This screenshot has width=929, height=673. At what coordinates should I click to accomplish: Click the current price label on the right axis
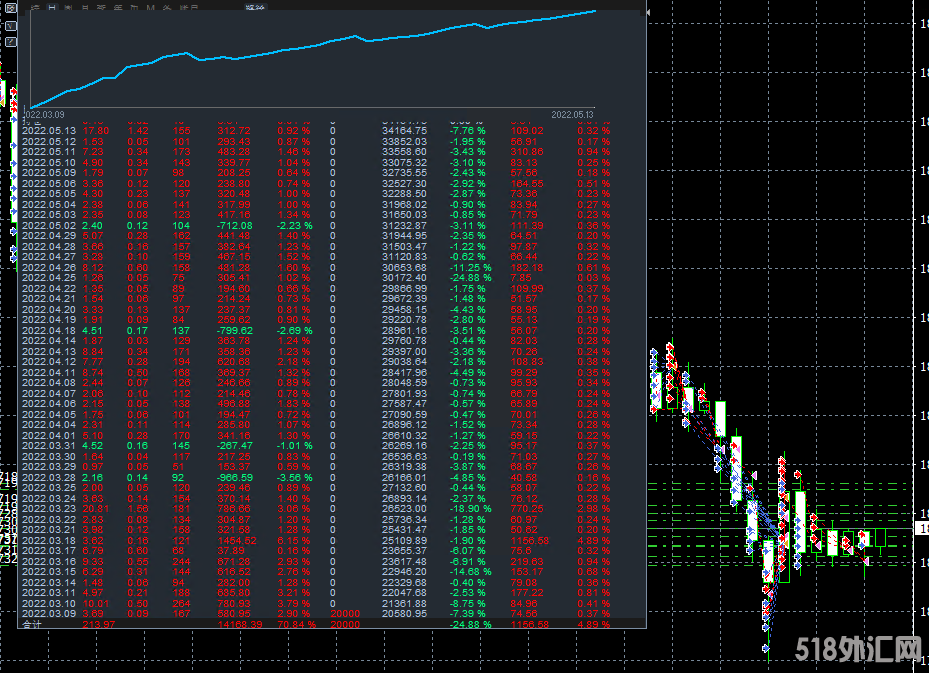pyautogui.click(x=922, y=527)
